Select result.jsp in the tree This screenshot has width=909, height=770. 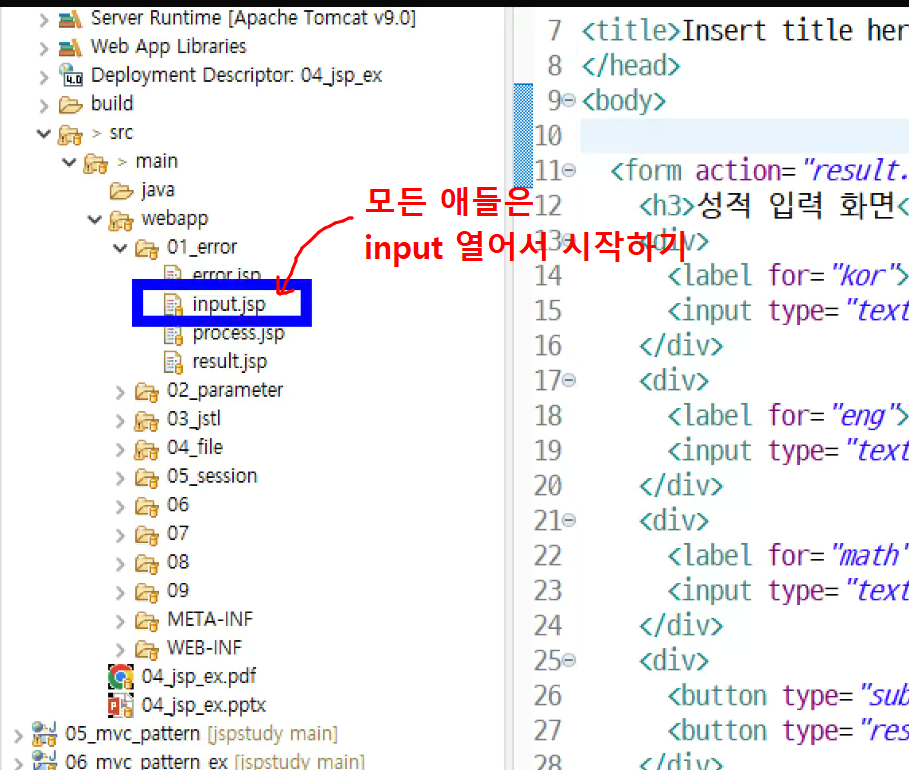[x=230, y=361]
